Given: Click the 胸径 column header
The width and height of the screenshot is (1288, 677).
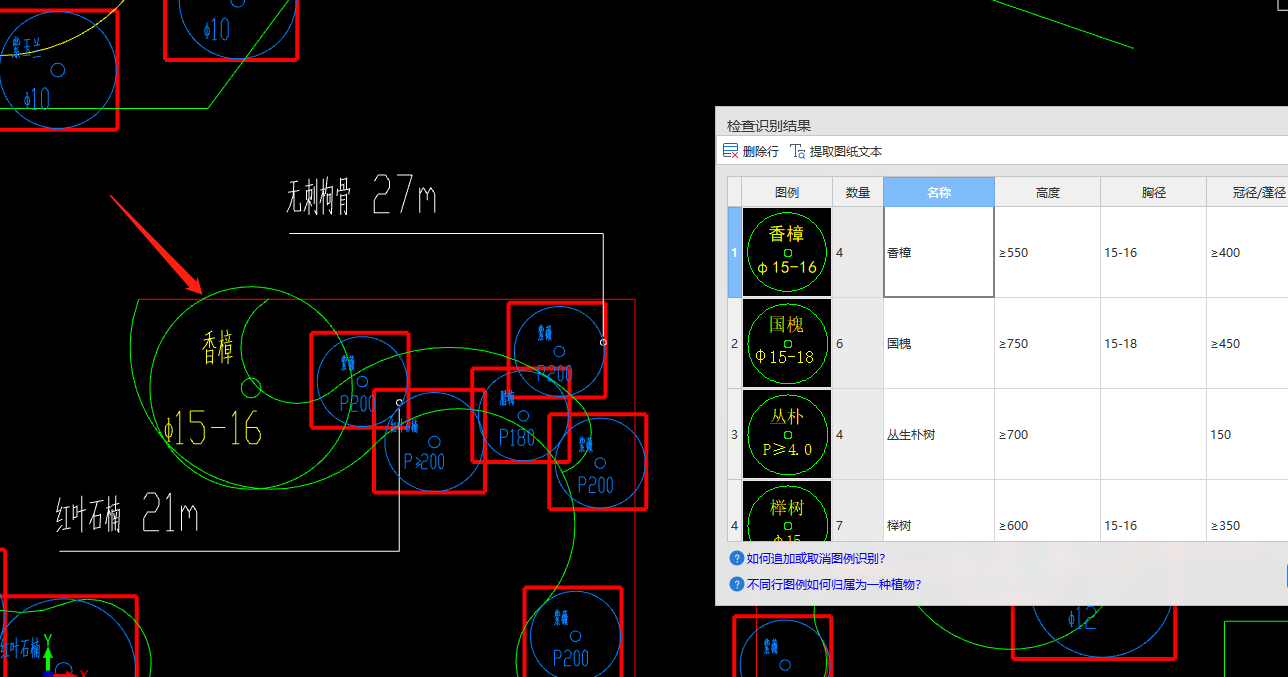Looking at the screenshot, I should click(1153, 192).
